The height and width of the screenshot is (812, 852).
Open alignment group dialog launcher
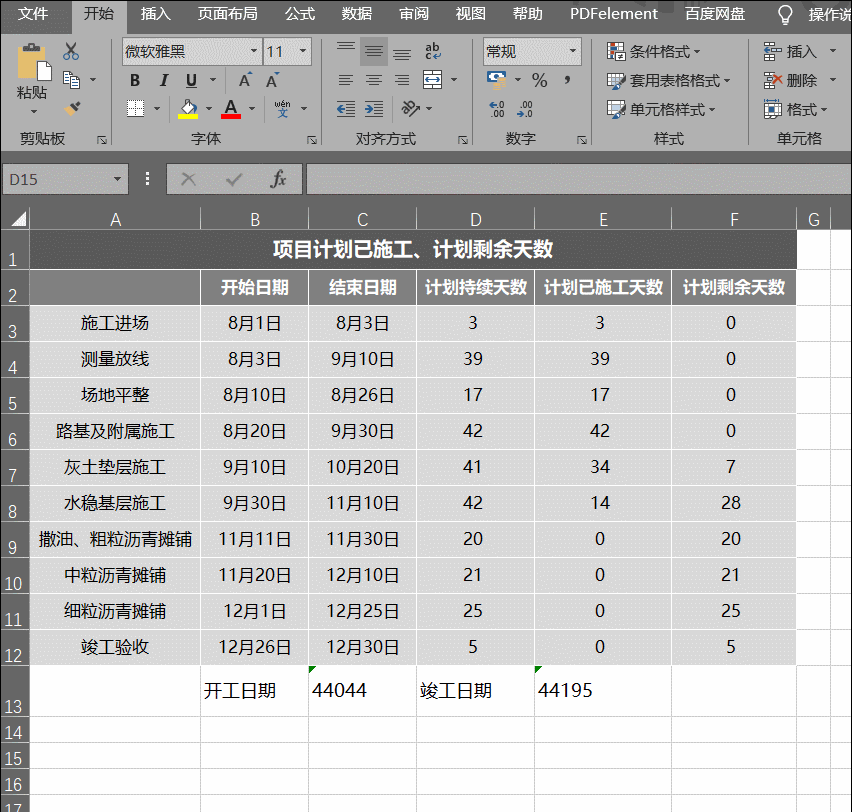tap(463, 140)
